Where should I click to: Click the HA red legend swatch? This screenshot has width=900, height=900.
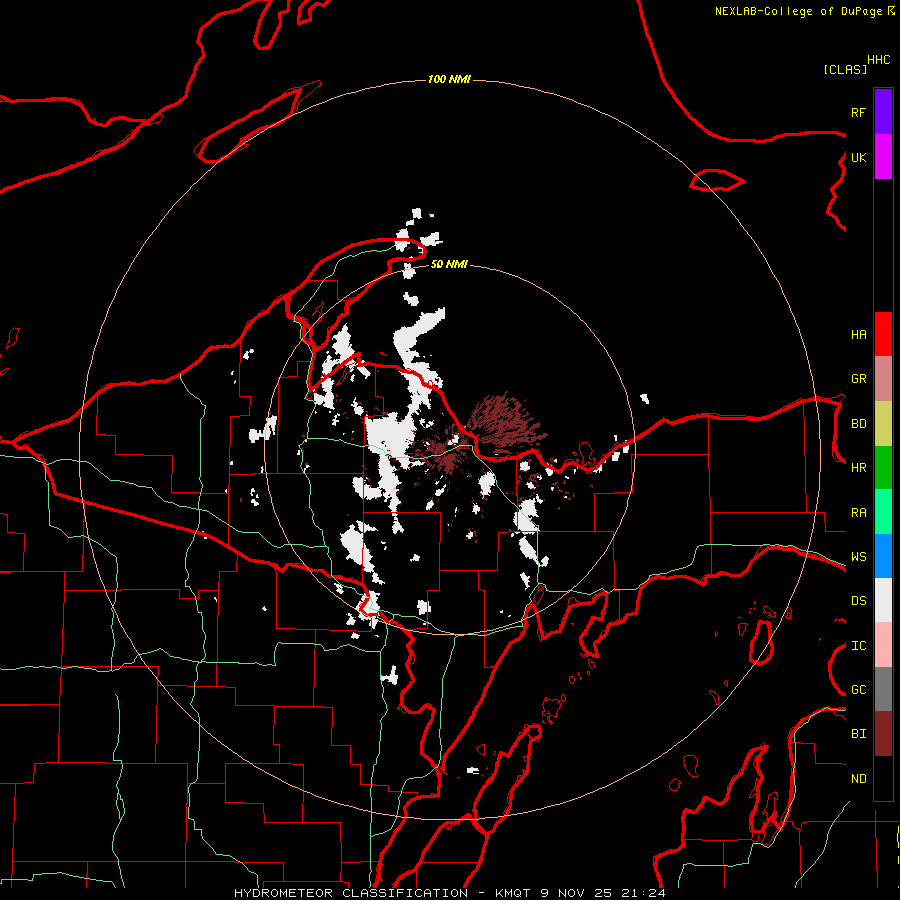(883, 334)
